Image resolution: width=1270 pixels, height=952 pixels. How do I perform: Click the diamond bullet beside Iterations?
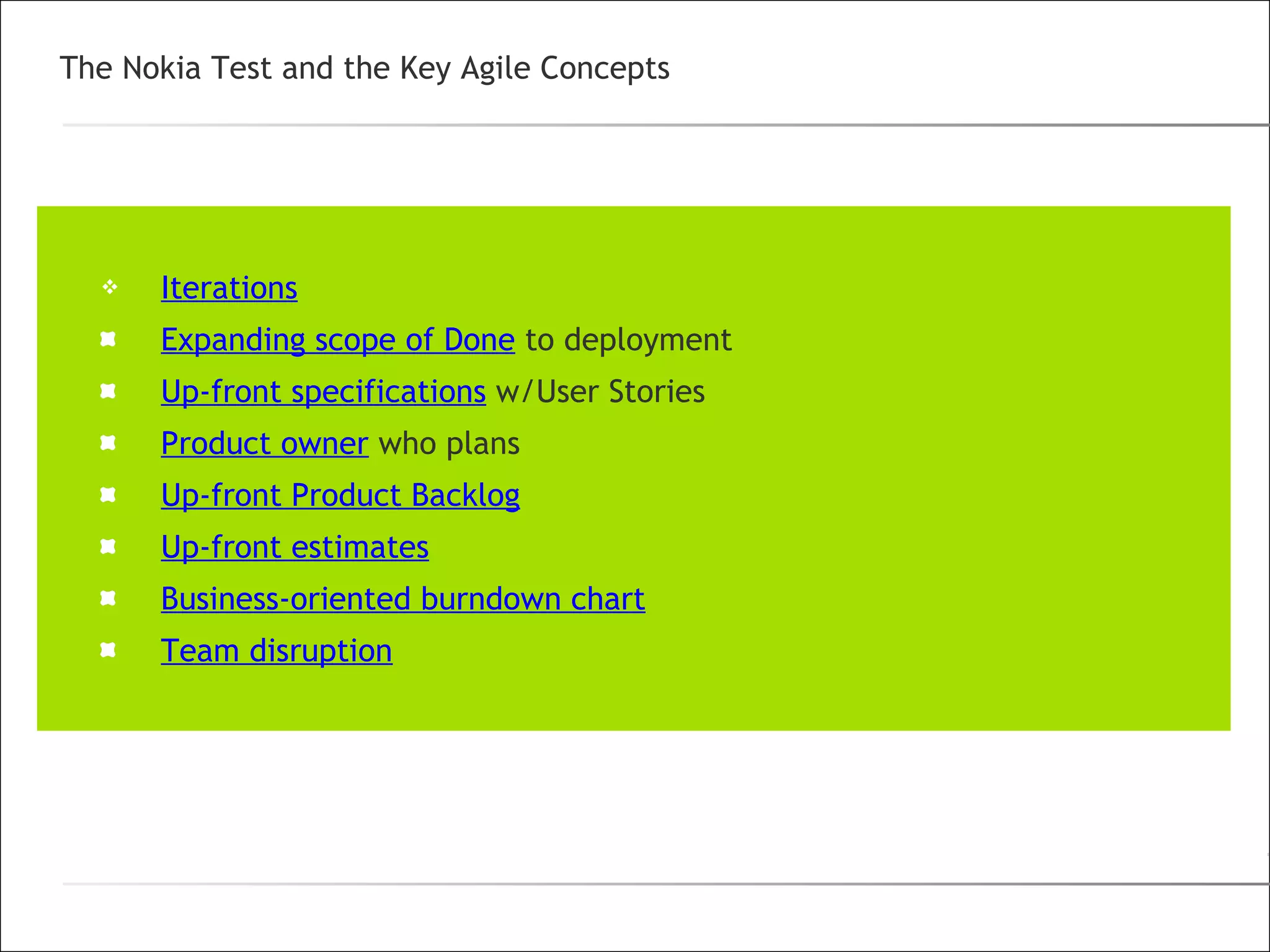click(110, 287)
